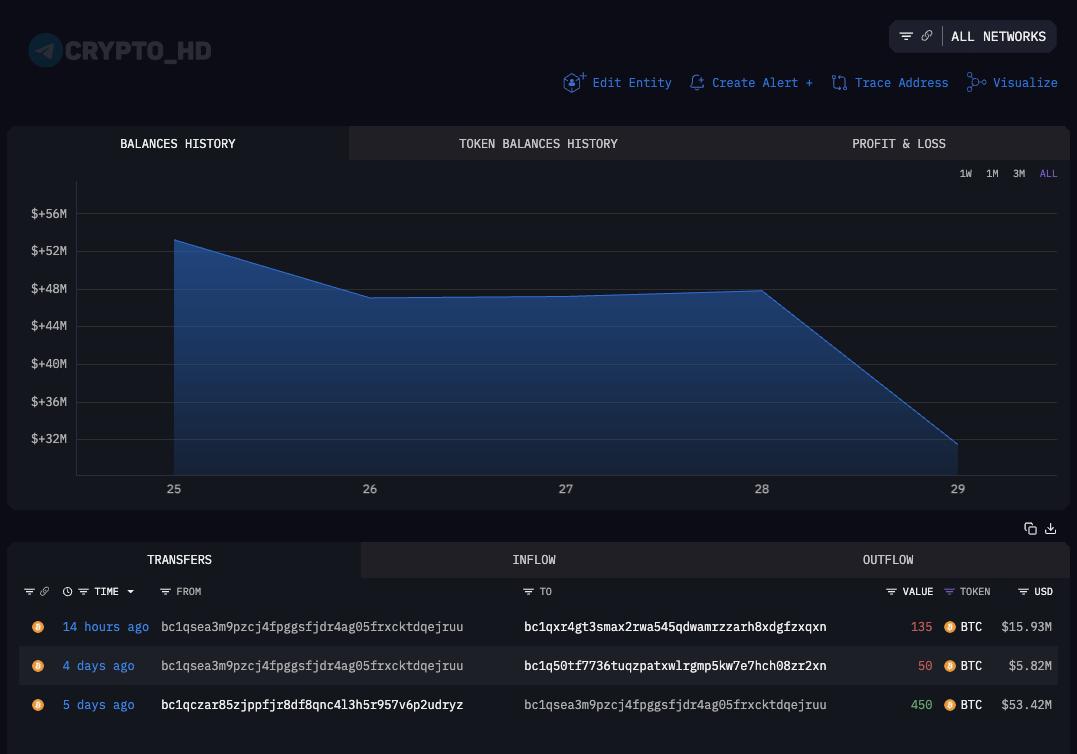
Task: Click the chart data point at day 28
Action: click(762, 290)
